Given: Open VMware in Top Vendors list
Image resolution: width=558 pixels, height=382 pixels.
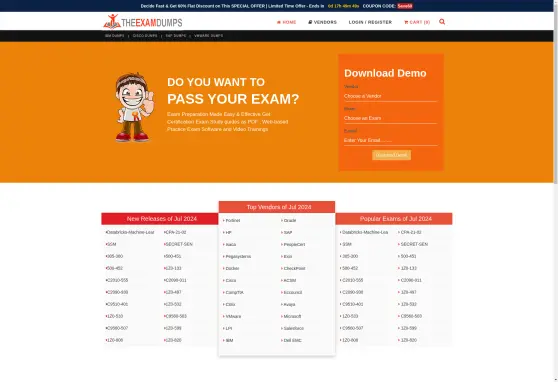Looking at the screenshot, I should [x=233, y=316].
